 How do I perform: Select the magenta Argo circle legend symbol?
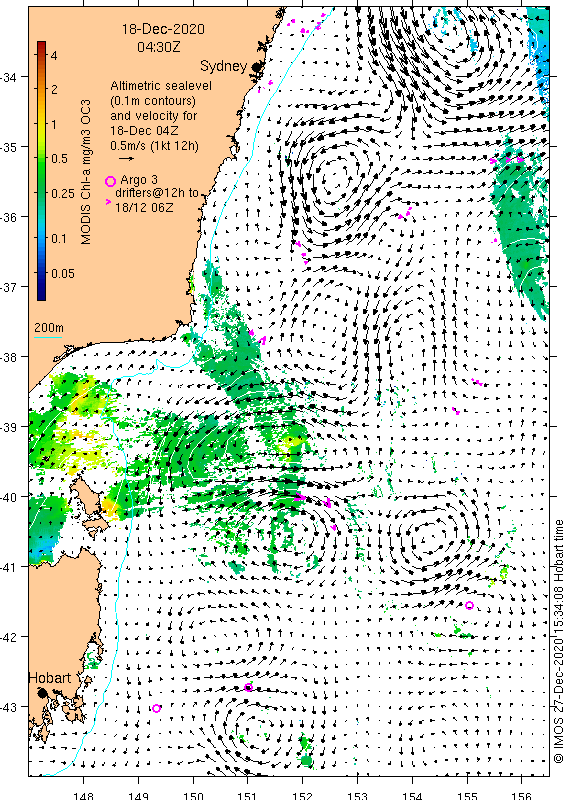(x=110, y=181)
